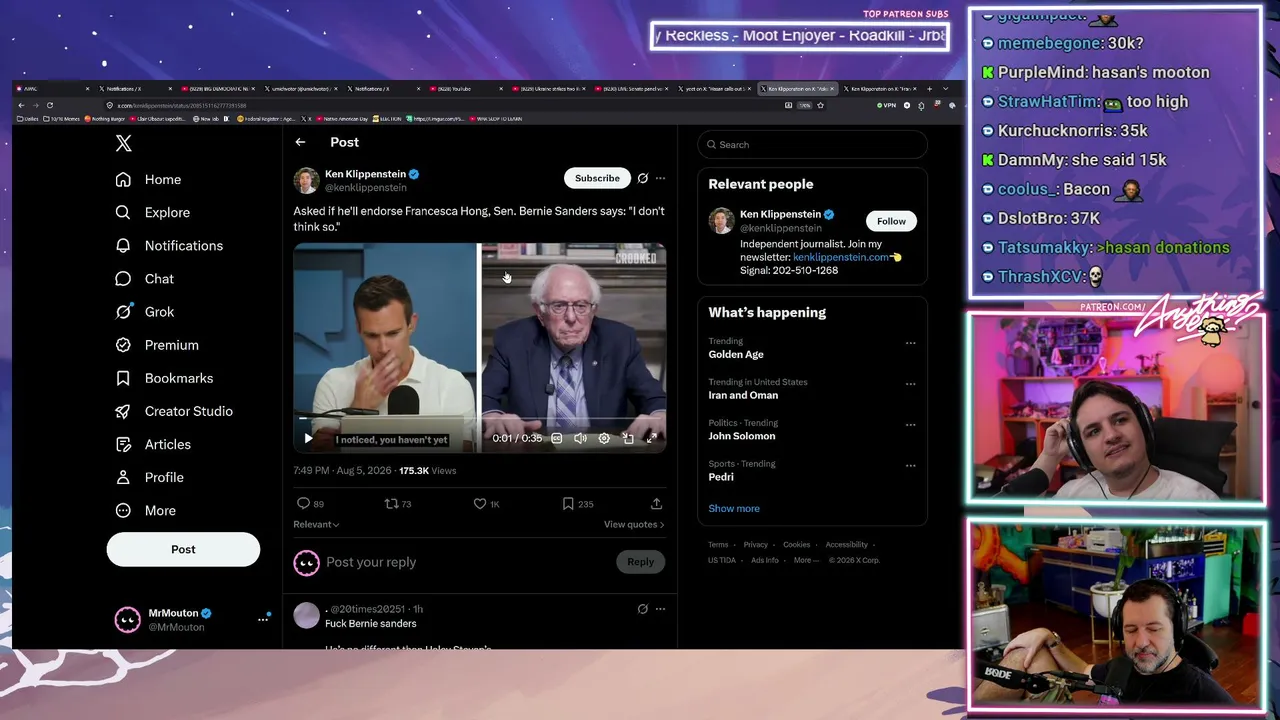Open Creator Studio
Viewport: 1280px width, 720px height.
[x=174, y=411]
